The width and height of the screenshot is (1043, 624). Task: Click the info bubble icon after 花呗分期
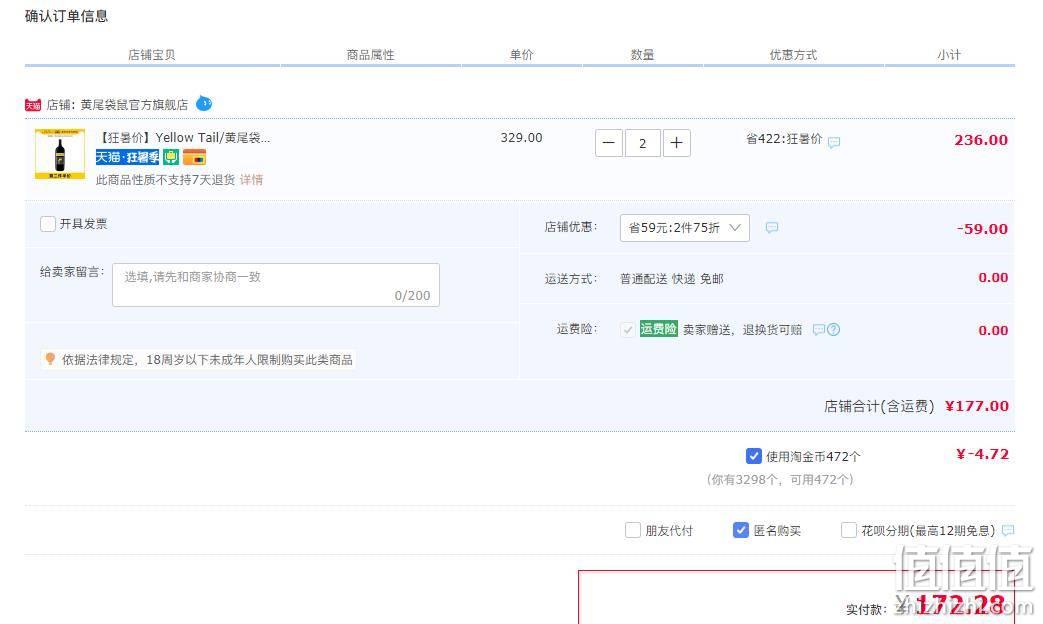(x=1008, y=530)
